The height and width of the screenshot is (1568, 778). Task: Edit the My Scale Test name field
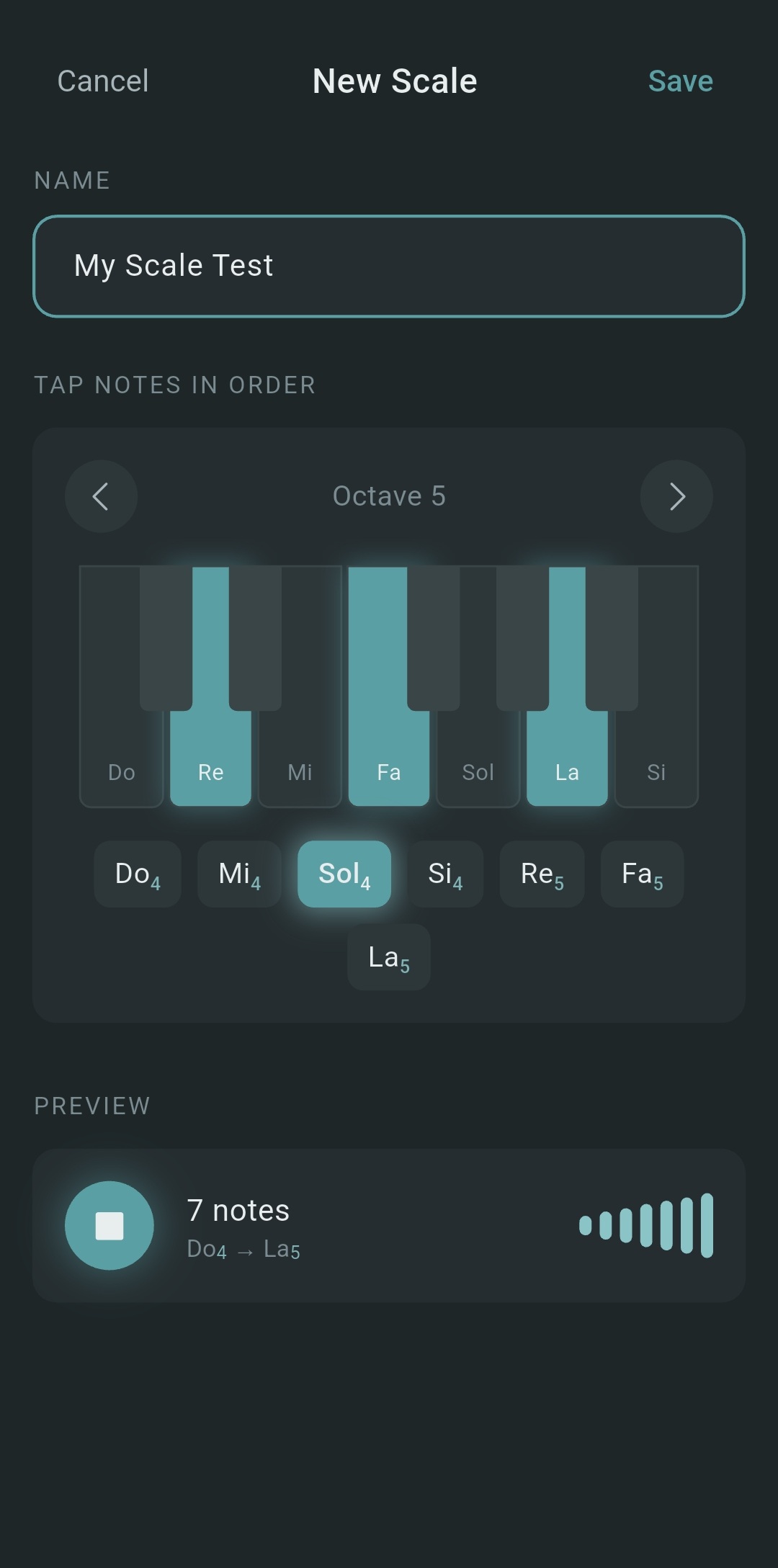pos(389,264)
